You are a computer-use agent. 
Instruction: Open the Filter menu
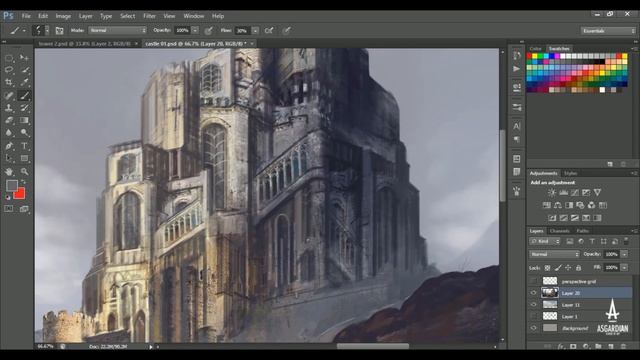(x=149, y=16)
